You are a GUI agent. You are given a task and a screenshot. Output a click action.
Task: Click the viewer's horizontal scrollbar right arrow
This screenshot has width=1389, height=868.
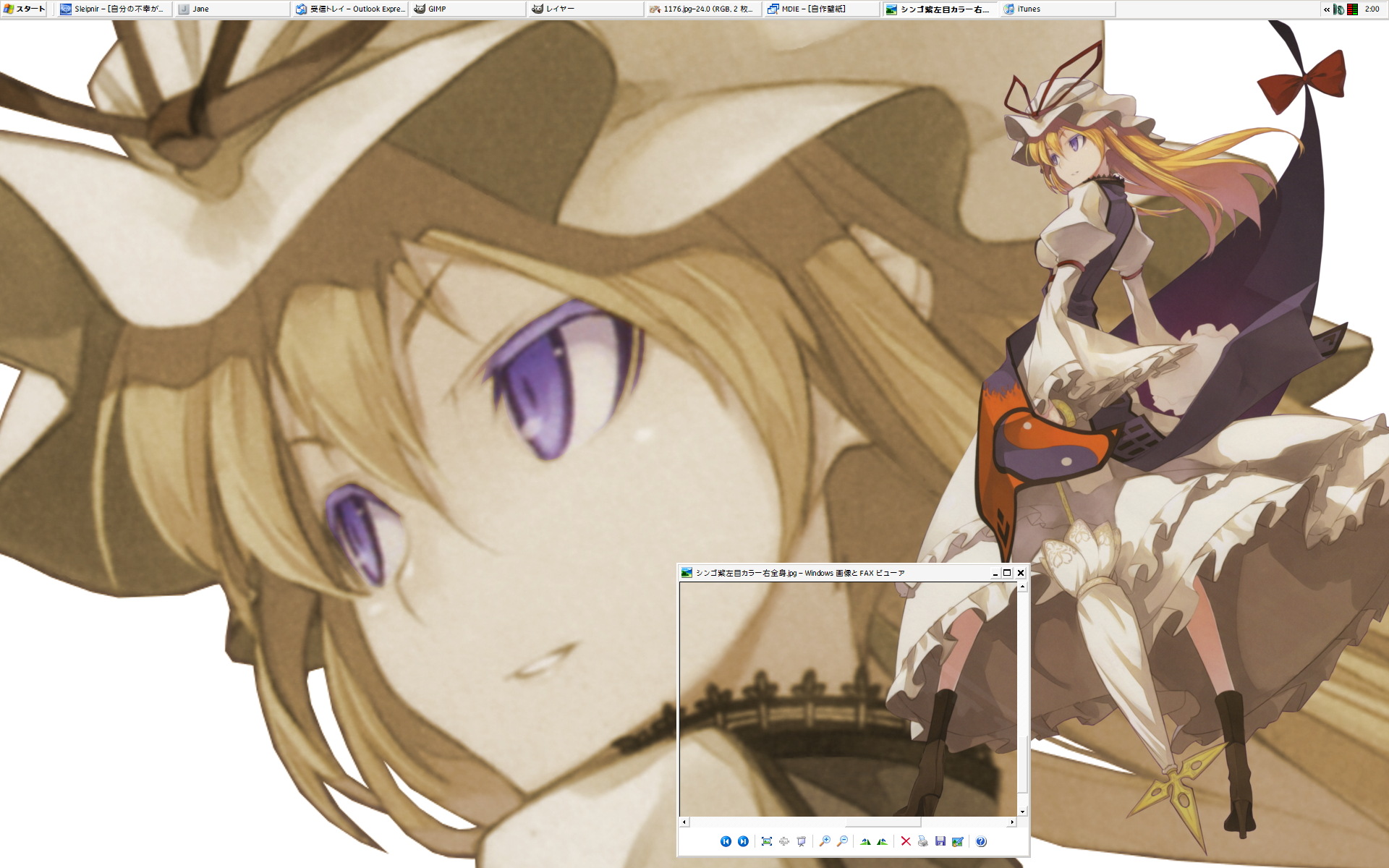click(1012, 822)
